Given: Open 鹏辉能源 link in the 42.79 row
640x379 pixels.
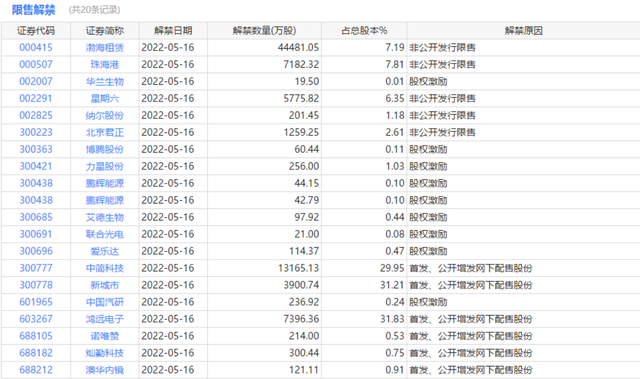Looking at the screenshot, I should (x=104, y=200).
